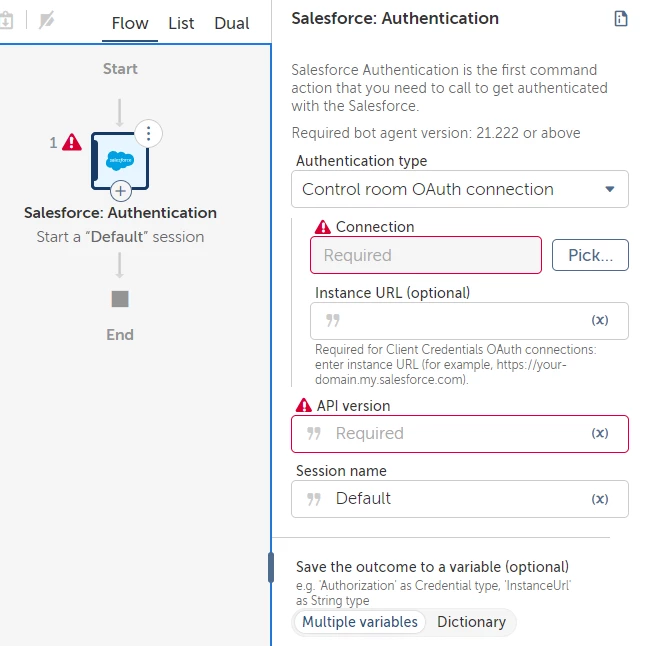The image size is (654, 646).
Task: Select the Multiple variables option
Action: 360,622
